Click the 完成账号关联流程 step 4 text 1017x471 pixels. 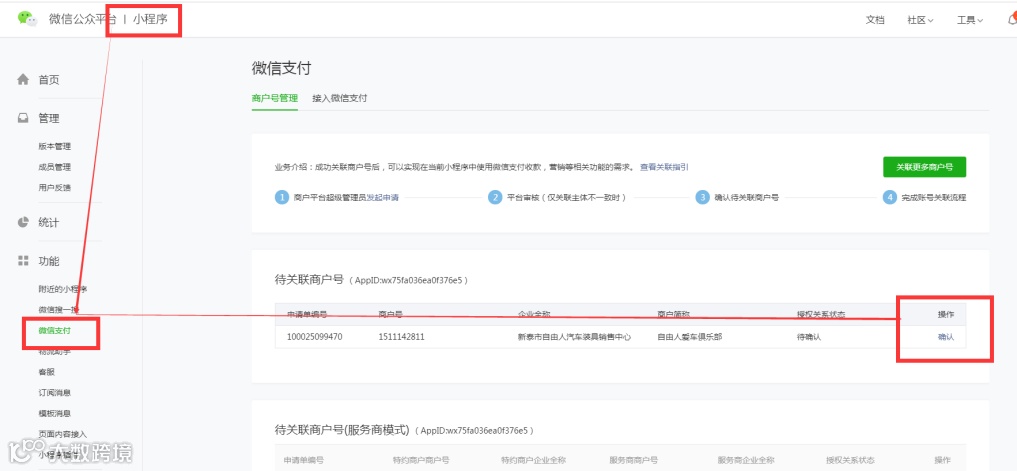click(933, 198)
